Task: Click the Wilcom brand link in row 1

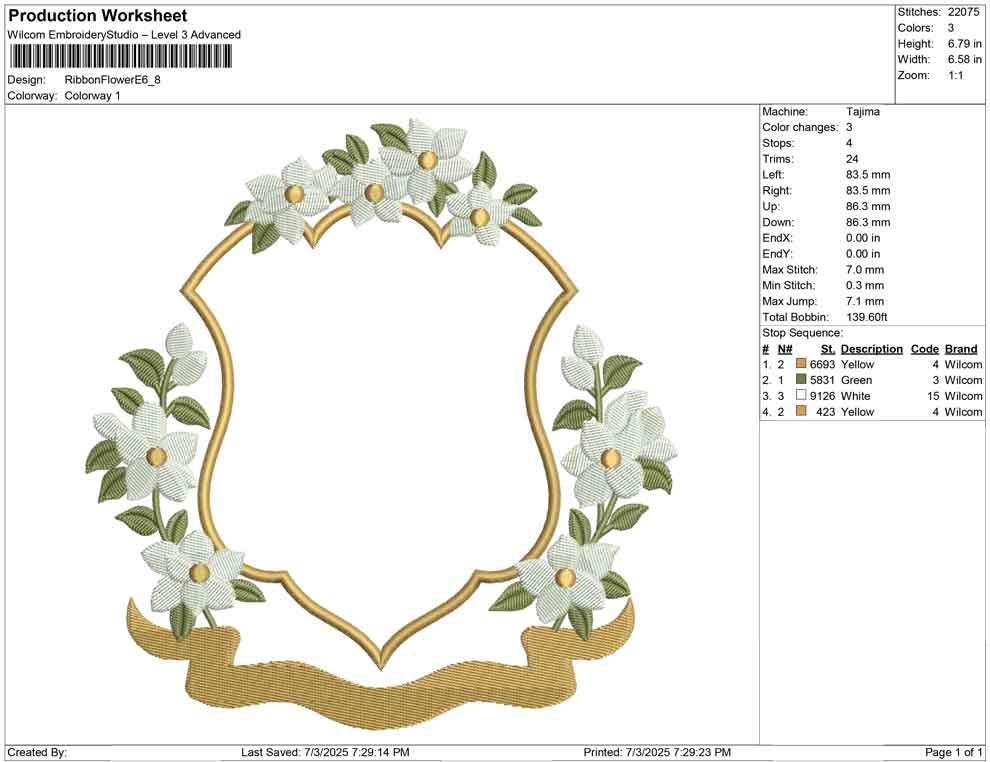Action: pyautogui.click(x=962, y=364)
